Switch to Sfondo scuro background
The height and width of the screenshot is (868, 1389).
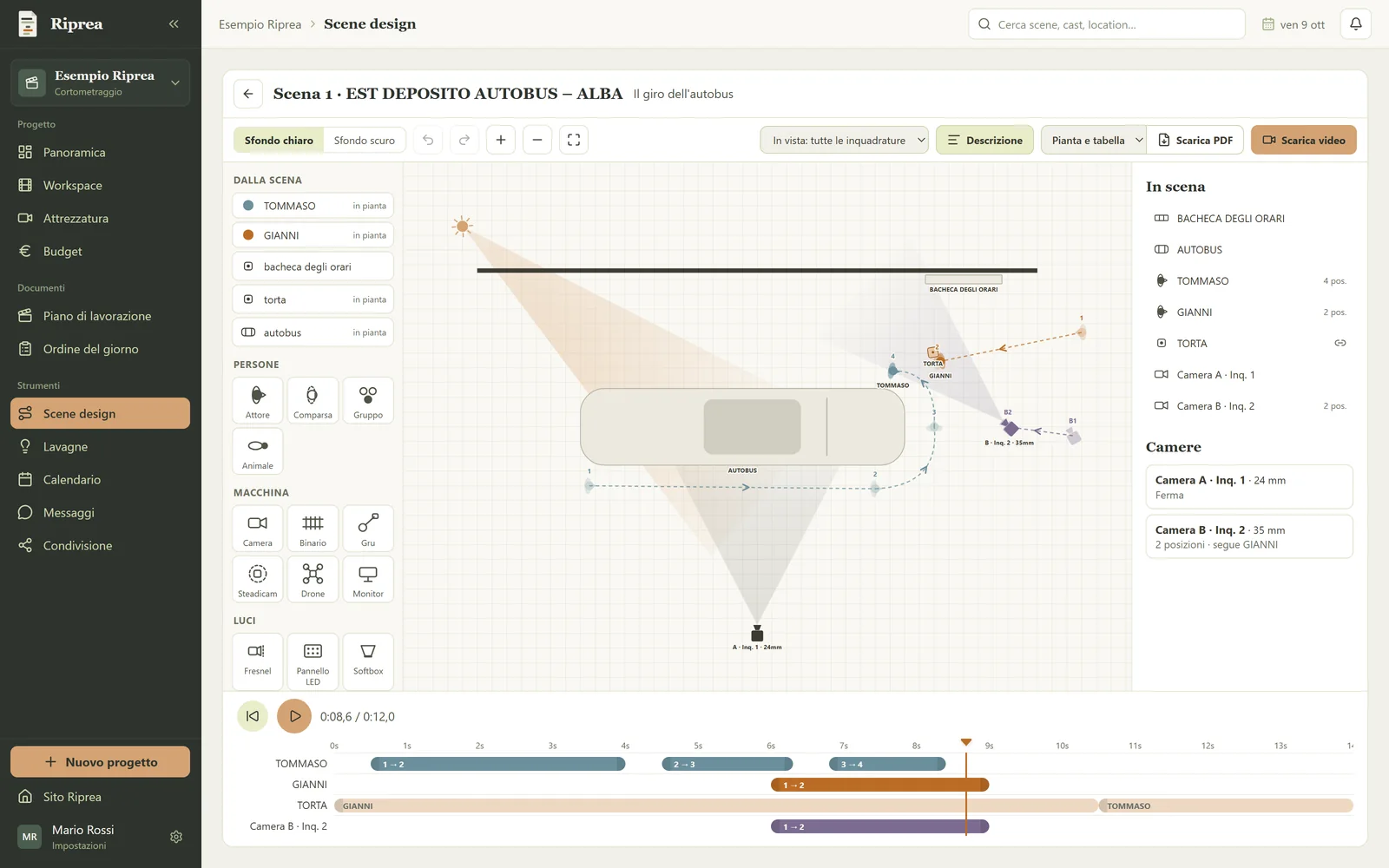pos(365,140)
